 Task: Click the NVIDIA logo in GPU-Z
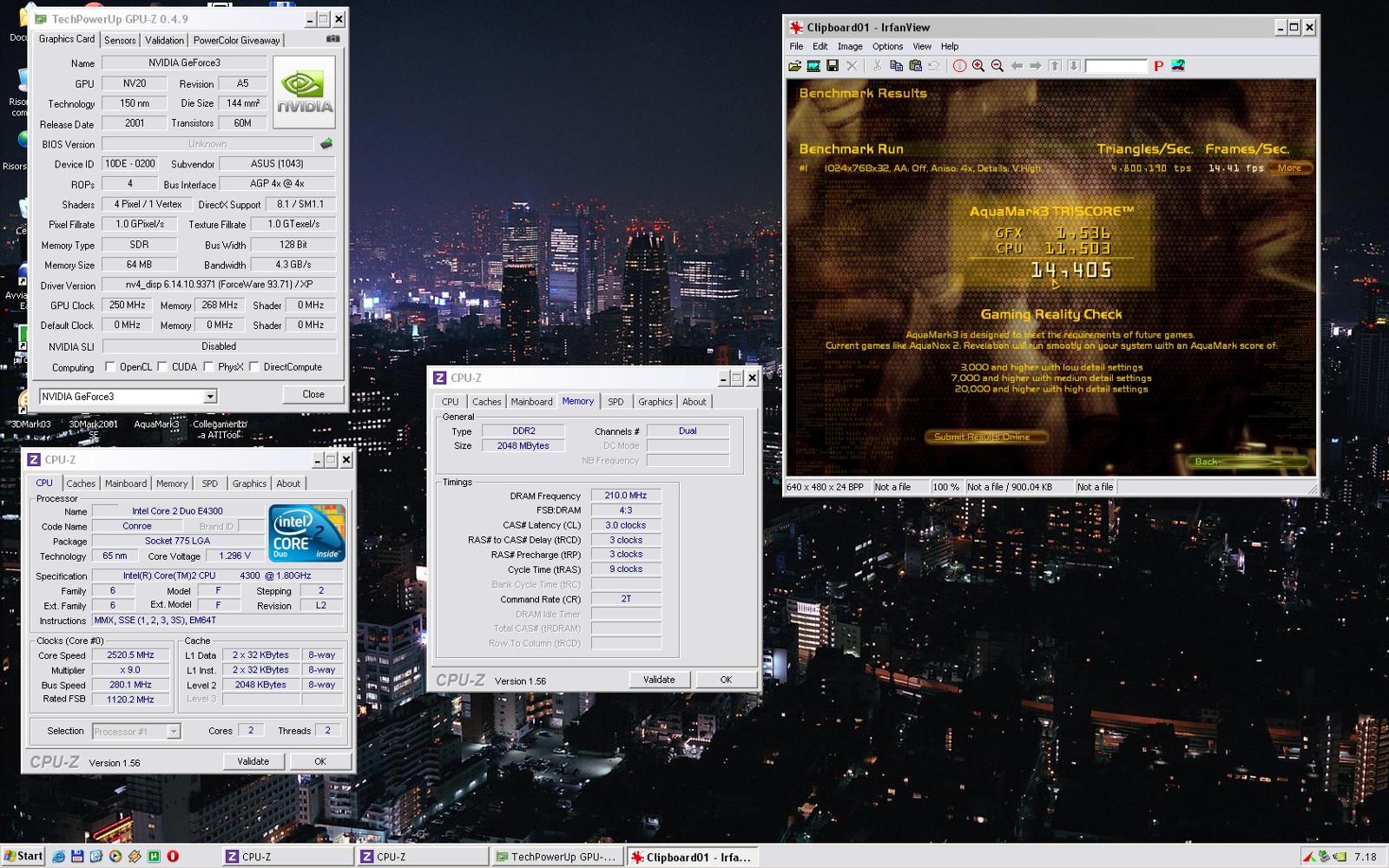pos(304,92)
